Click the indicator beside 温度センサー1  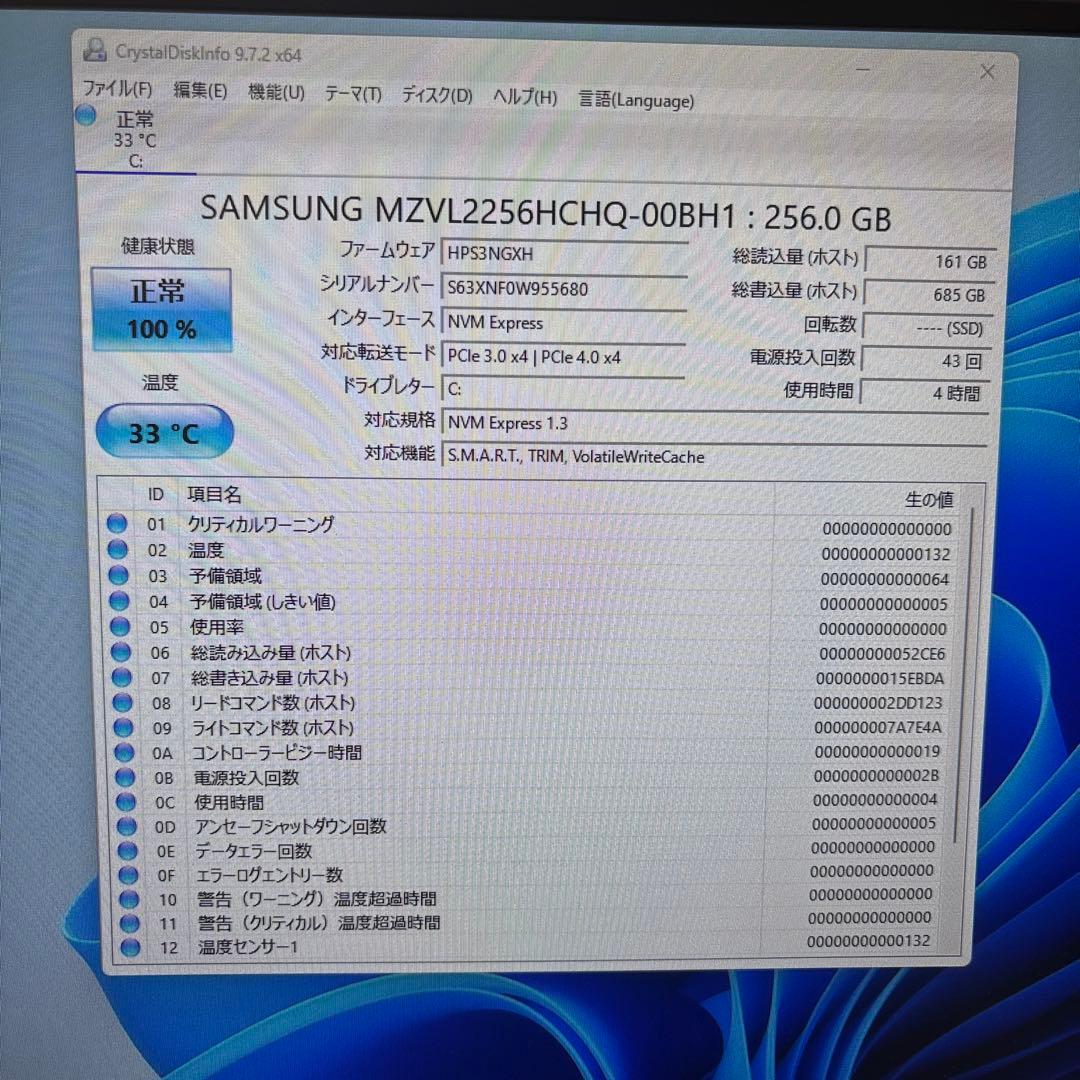tap(118, 947)
